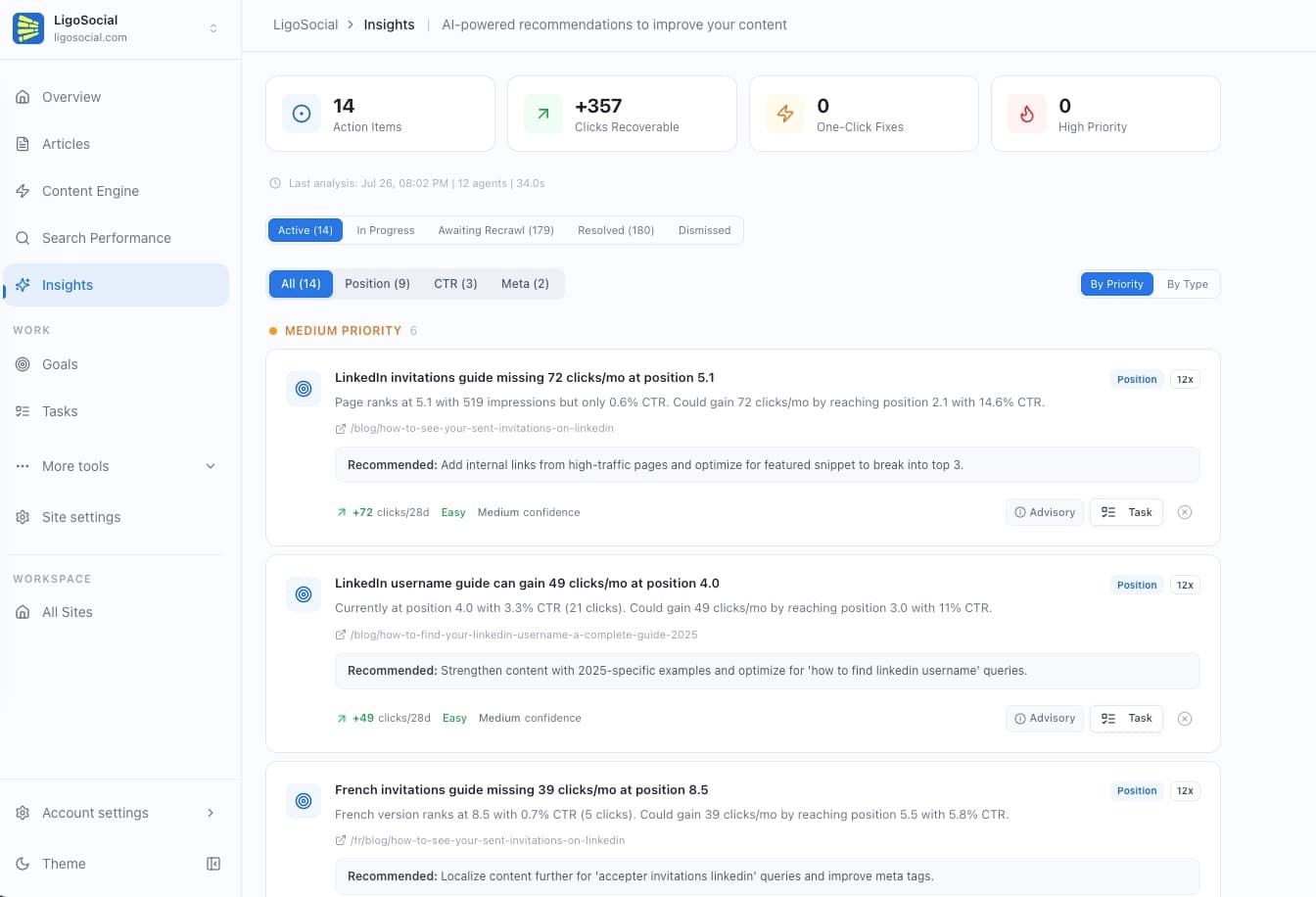Open LinkedIn username guide insight title

coord(527,583)
